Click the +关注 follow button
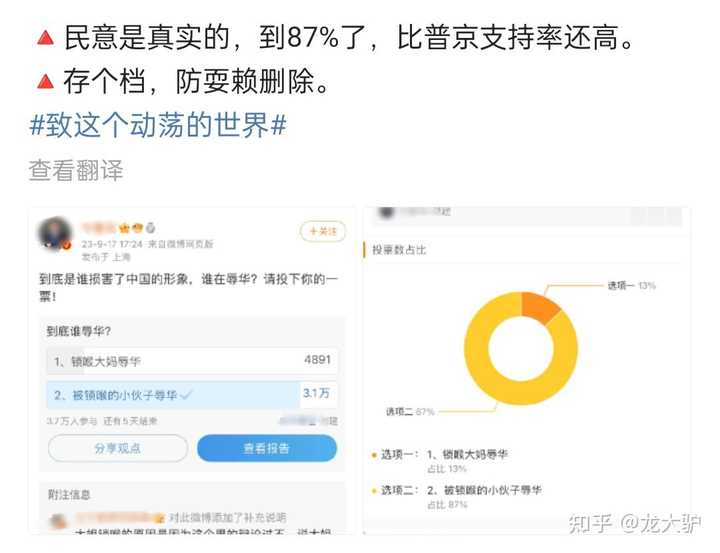720x553 pixels. (x=322, y=231)
